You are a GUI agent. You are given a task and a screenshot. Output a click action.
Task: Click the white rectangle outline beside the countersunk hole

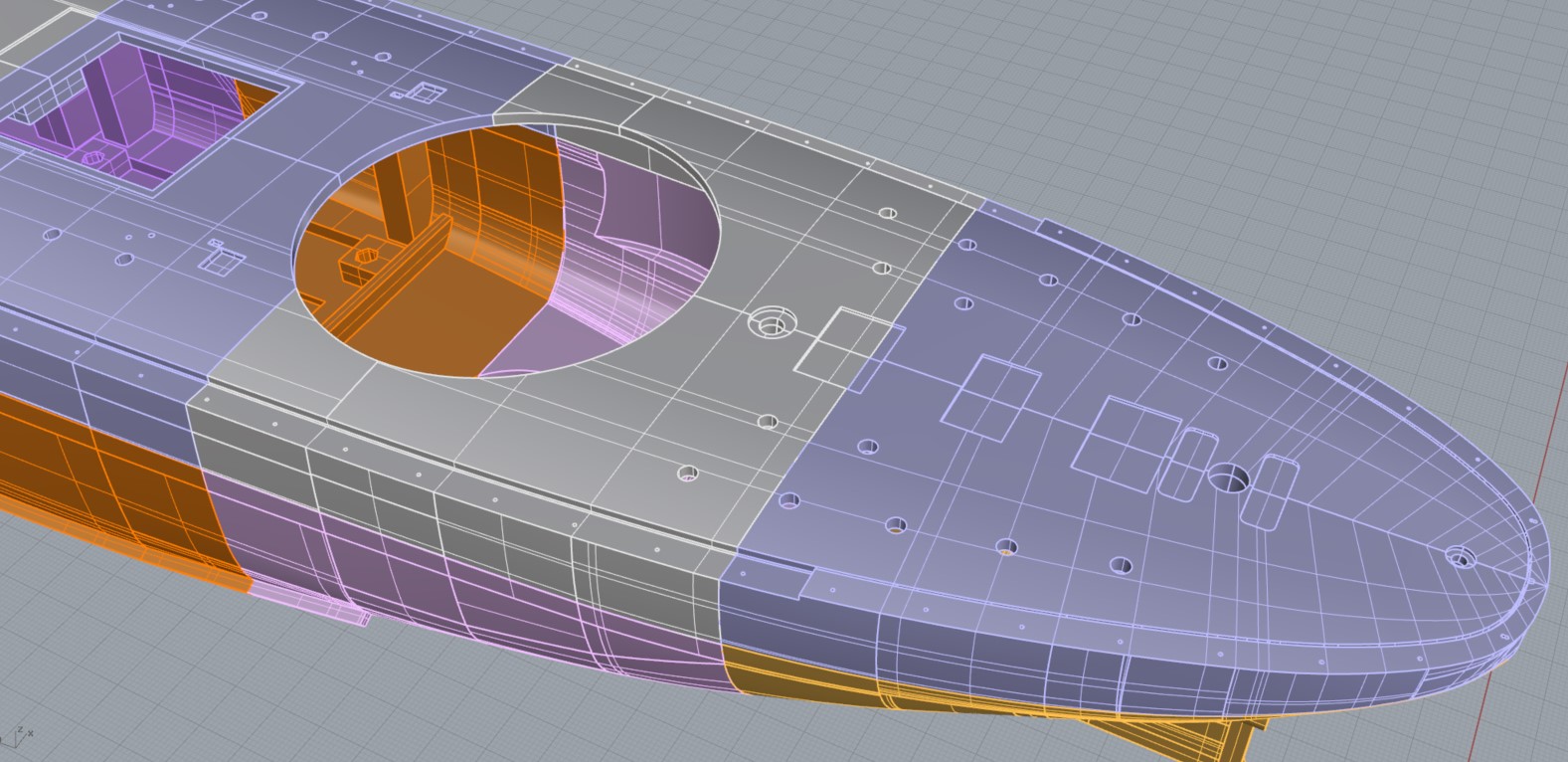[x=847, y=343]
